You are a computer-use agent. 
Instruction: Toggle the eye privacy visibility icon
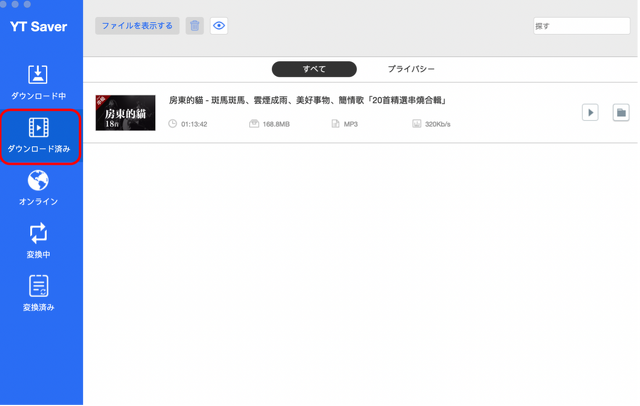pyautogui.click(x=219, y=25)
